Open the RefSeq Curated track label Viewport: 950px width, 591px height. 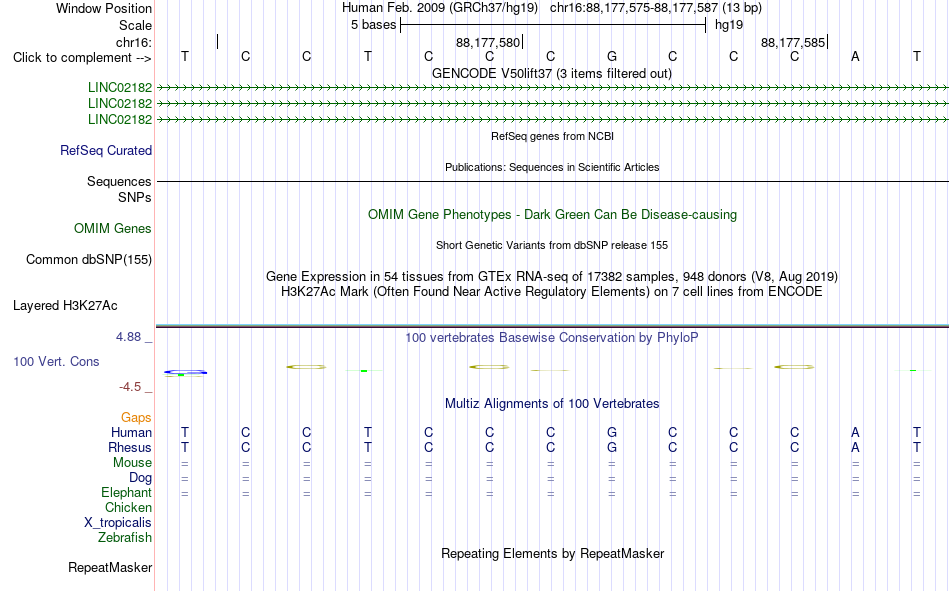106,150
